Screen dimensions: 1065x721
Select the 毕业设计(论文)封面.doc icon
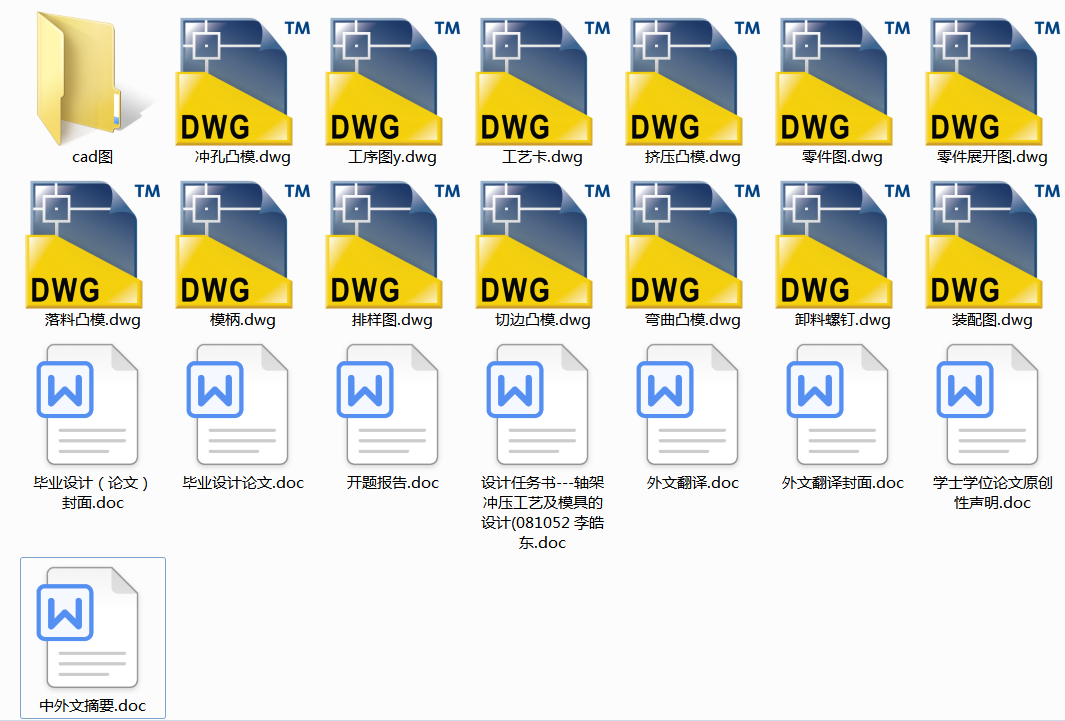[x=88, y=405]
